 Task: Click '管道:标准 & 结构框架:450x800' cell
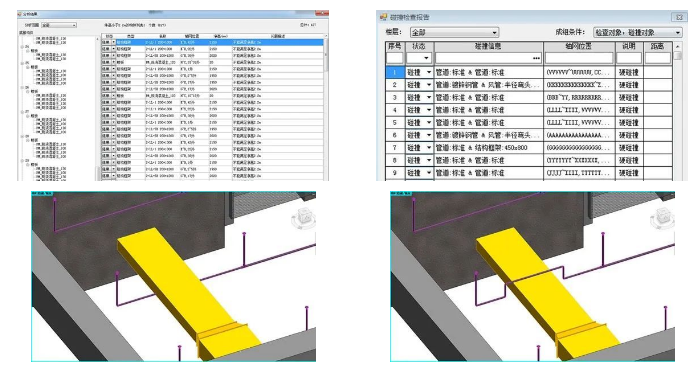pos(488,148)
